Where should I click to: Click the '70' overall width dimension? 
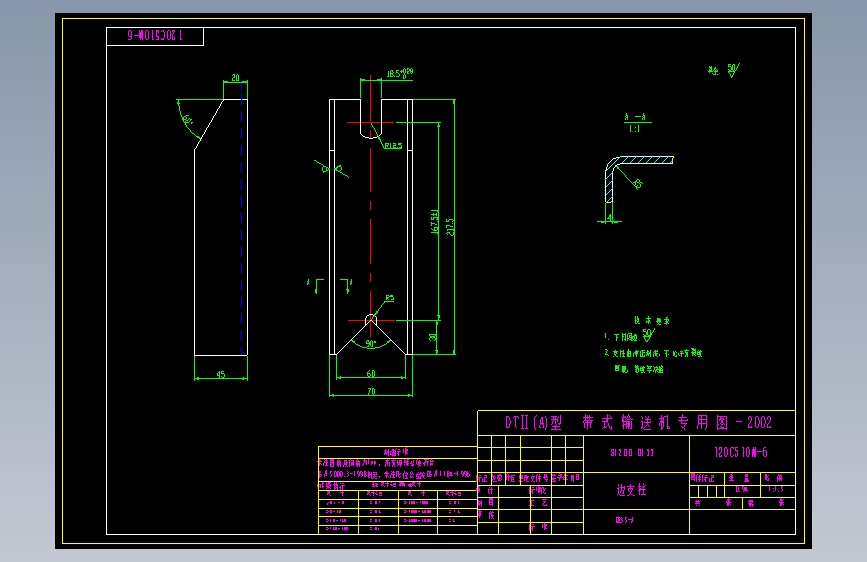coord(371,391)
